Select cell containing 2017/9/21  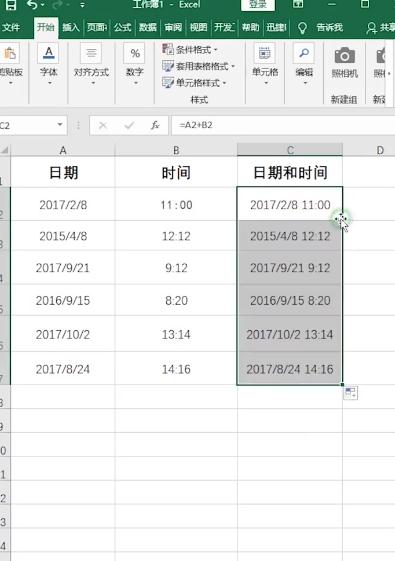pos(63,268)
